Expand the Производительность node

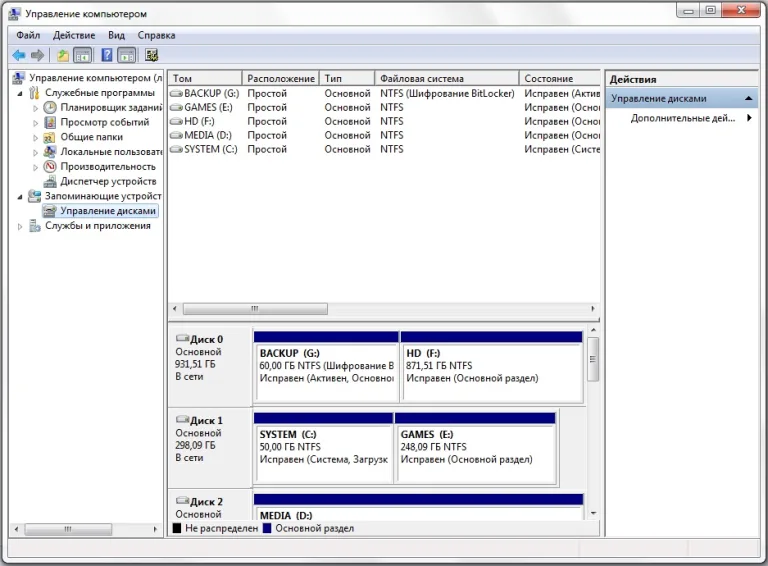tap(35, 167)
